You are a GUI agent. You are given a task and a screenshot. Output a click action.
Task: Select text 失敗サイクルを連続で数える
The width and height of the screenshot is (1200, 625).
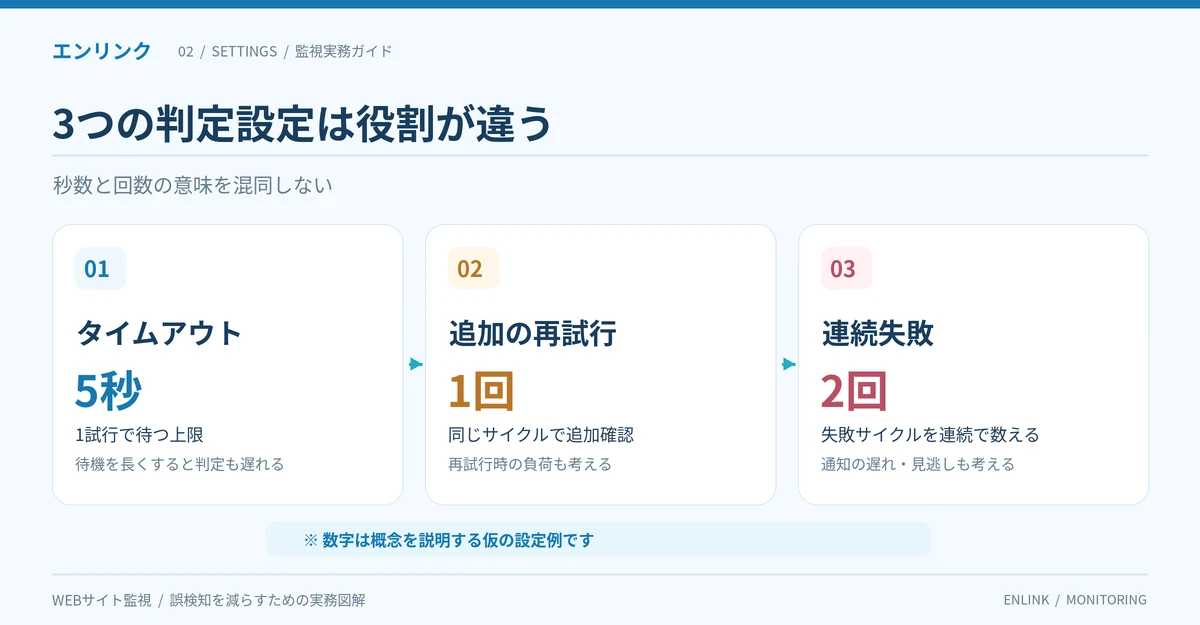click(930, 434)
